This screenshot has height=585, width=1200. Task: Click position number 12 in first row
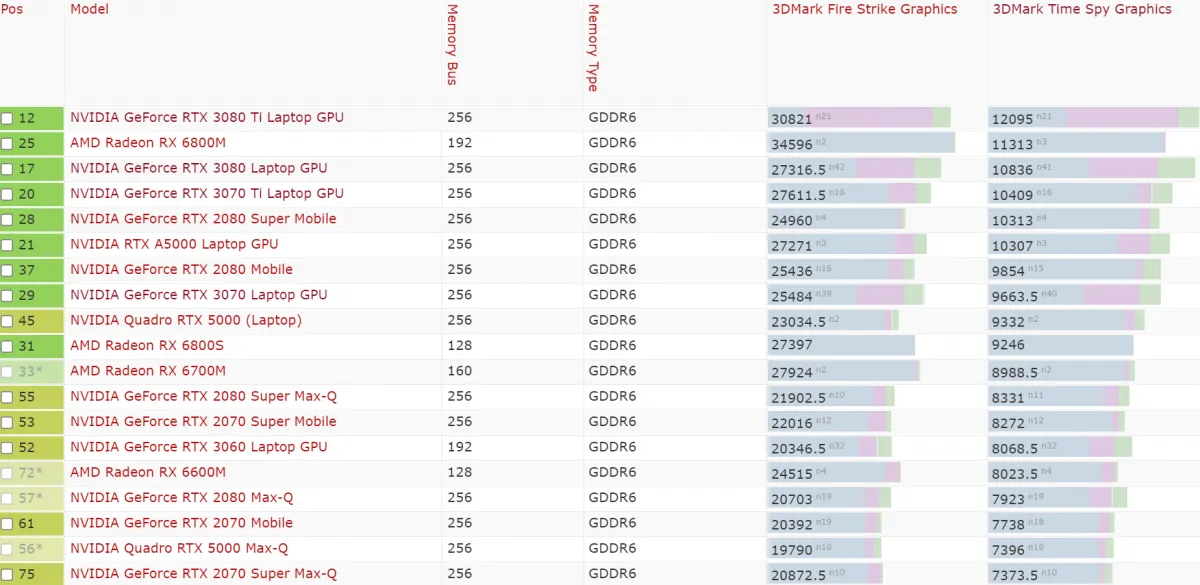27,118
